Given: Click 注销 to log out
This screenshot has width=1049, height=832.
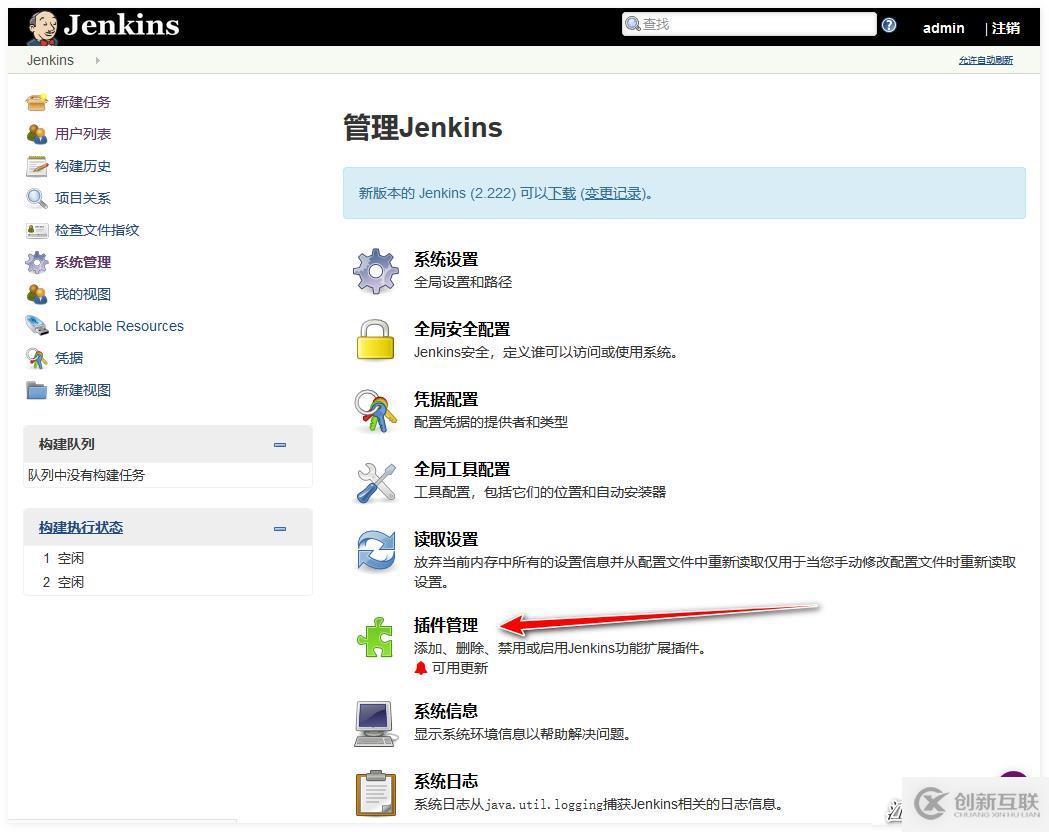Looking at the screenshot, I should pyautogui.click(x=1005, y=28).
